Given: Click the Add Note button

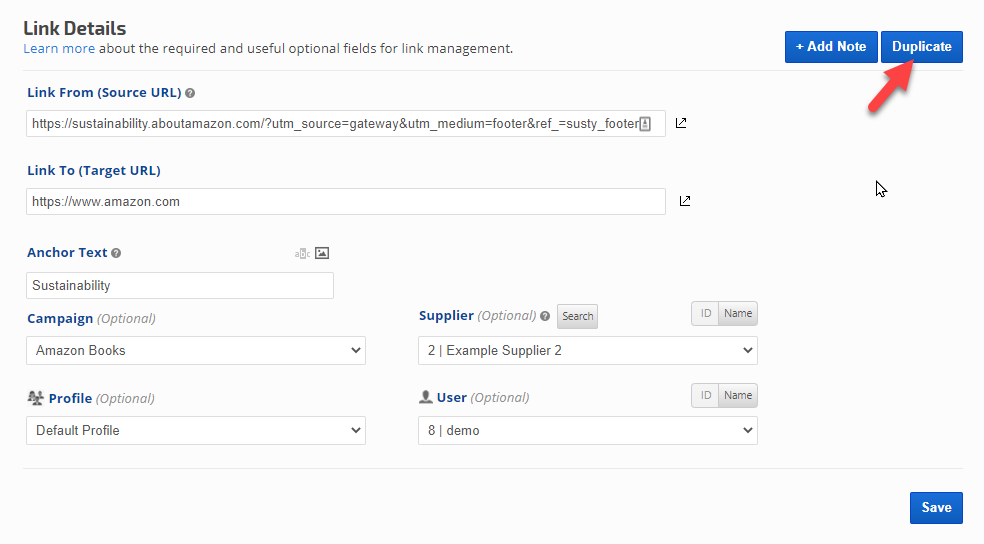Looking at the screenshot, I should tap(831, 47).
